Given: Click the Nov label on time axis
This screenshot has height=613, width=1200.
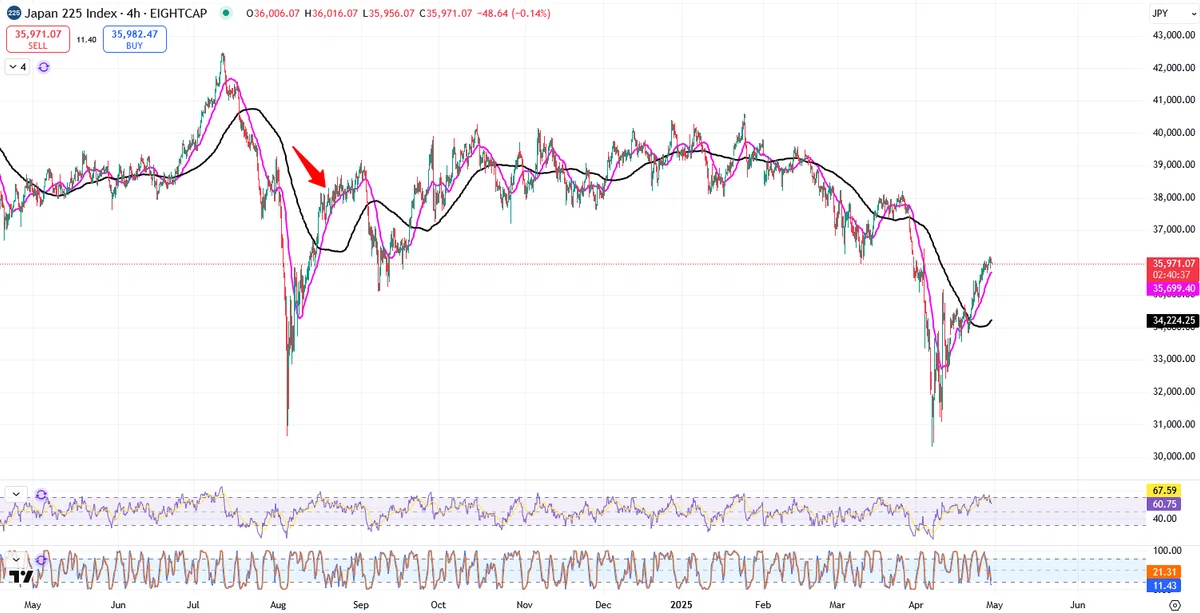Looking at the screenshot, I should (524, 605).
